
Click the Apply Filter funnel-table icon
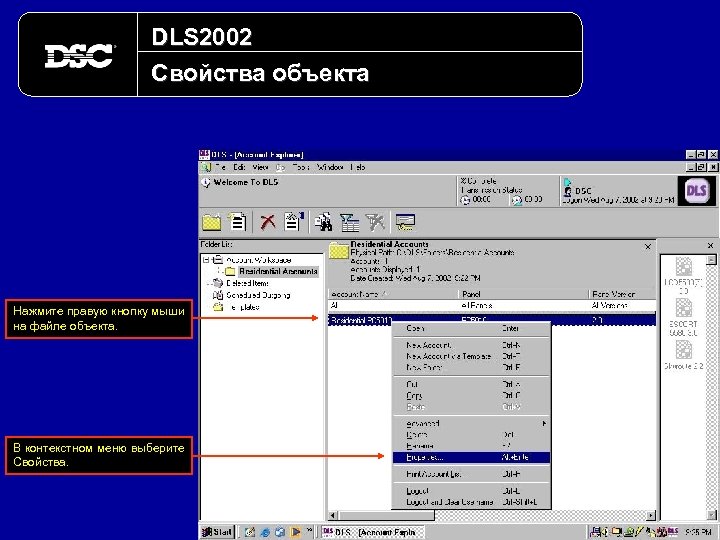tap(349, 223)
